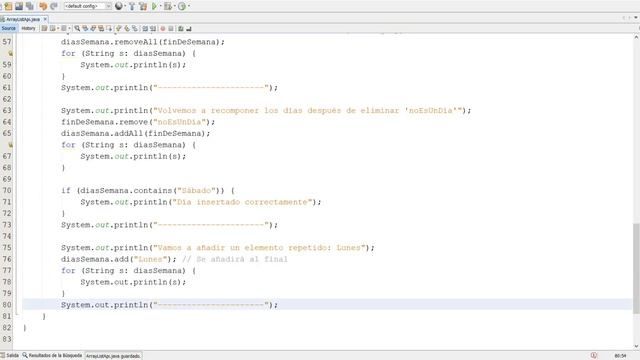Click the Last Edit editor icon

click(44, 28)
